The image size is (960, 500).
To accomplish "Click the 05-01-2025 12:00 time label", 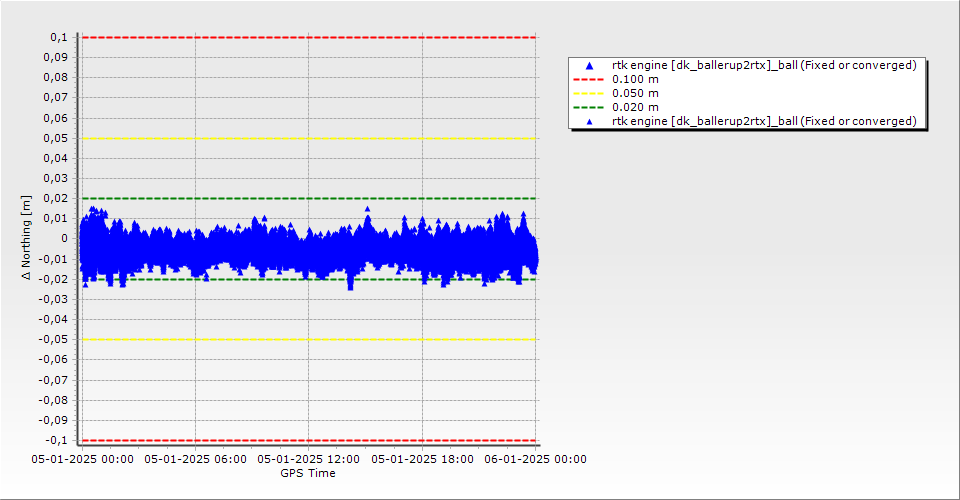I will pos(309,459).
